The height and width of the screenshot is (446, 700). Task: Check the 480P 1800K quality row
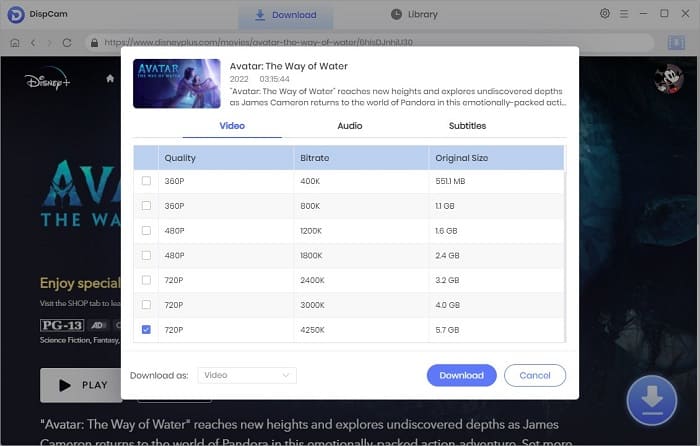pyautogui.click(x=146, y=255)
